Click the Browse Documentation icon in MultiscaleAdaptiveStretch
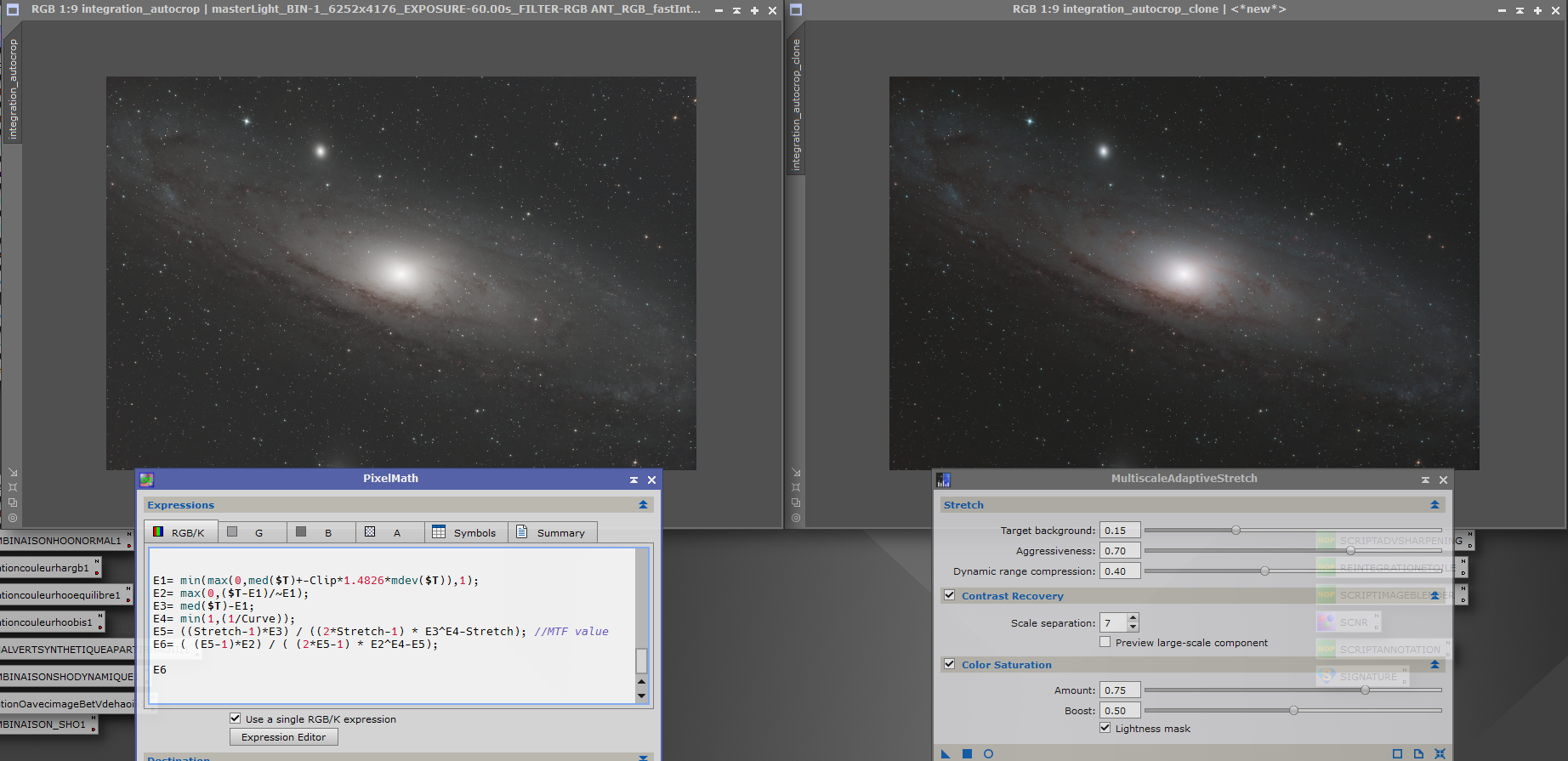This screenshot has width=1568, height=761. point(1418,754)
